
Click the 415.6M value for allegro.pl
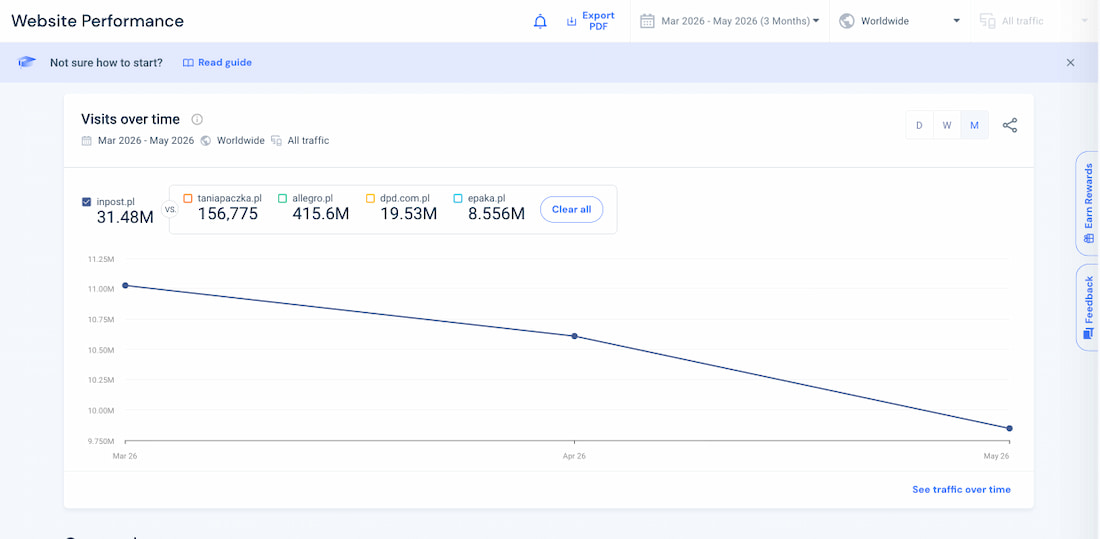point(321,214)
